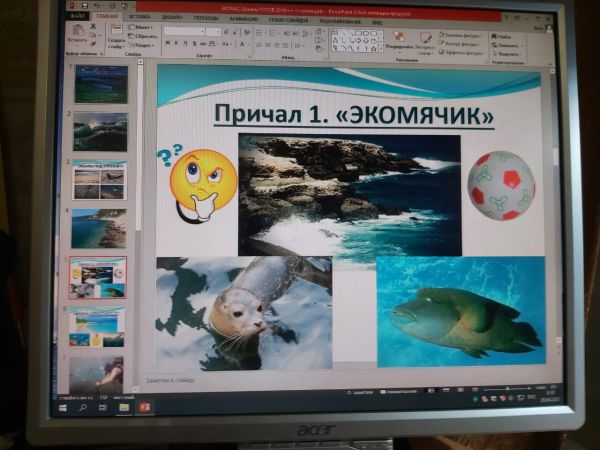
Task: Expand the Layout (Макет) dropdown
Action: point(142,28)
